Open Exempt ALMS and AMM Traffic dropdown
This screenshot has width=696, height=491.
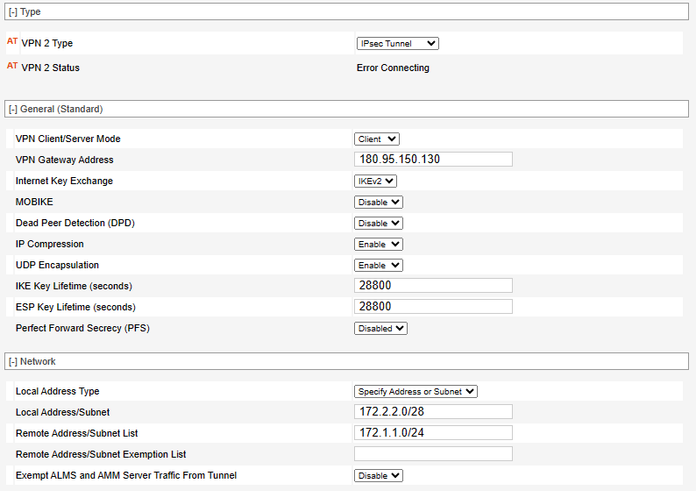point(378,475)
